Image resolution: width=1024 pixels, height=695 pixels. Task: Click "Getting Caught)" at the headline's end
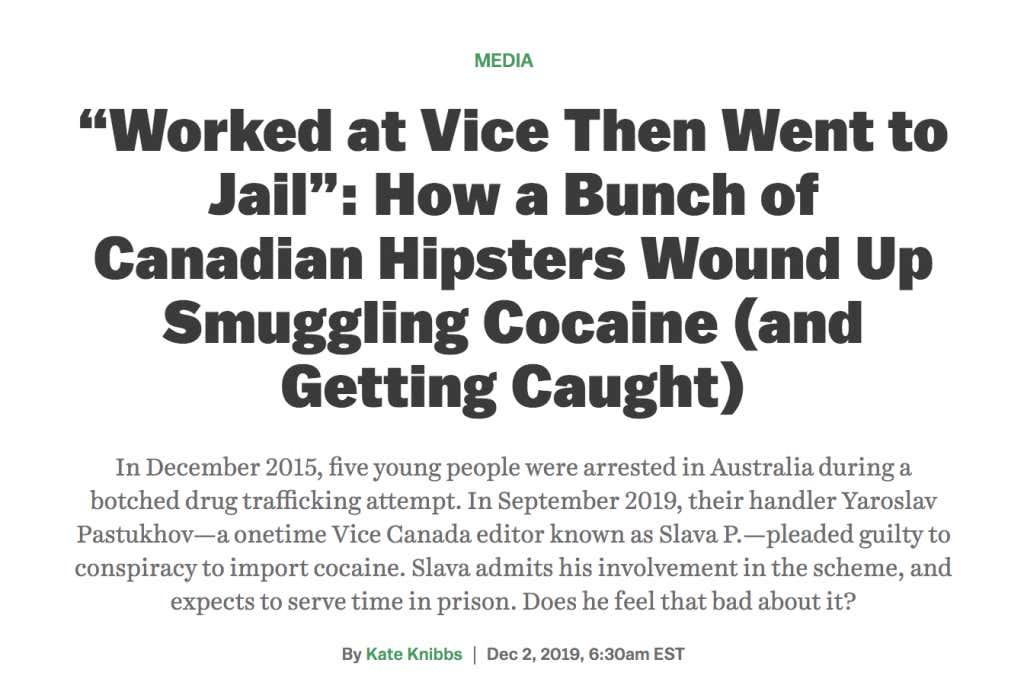tap(512, 388)
